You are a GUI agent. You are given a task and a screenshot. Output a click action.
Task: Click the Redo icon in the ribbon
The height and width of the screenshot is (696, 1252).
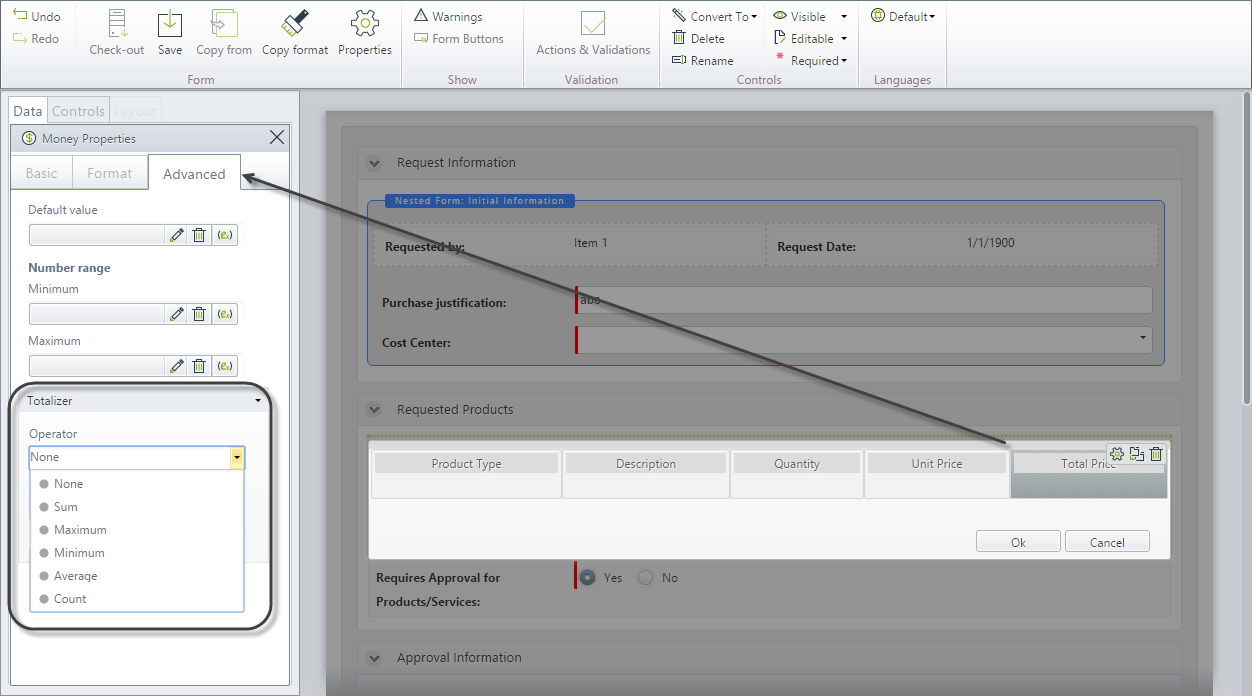pos(20,38)
